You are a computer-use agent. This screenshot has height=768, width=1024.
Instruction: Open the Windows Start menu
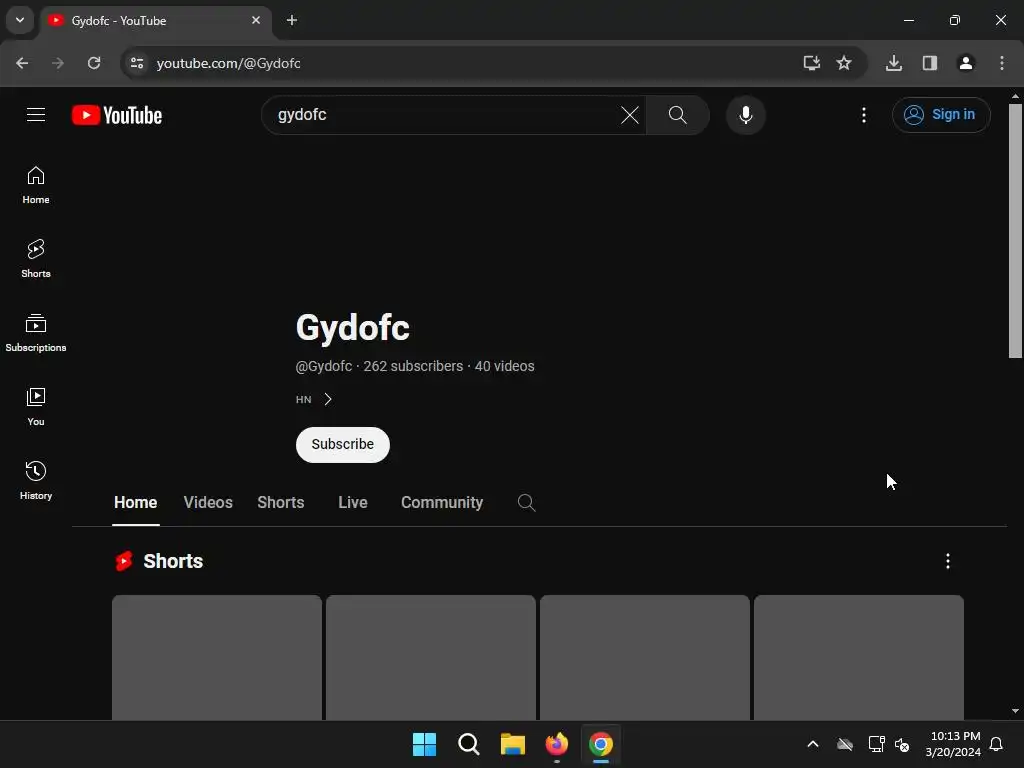pos(424,744)
